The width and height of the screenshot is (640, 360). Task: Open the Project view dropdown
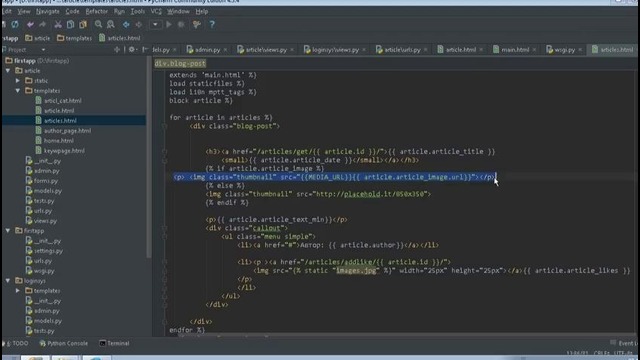[x=43, y=50]
